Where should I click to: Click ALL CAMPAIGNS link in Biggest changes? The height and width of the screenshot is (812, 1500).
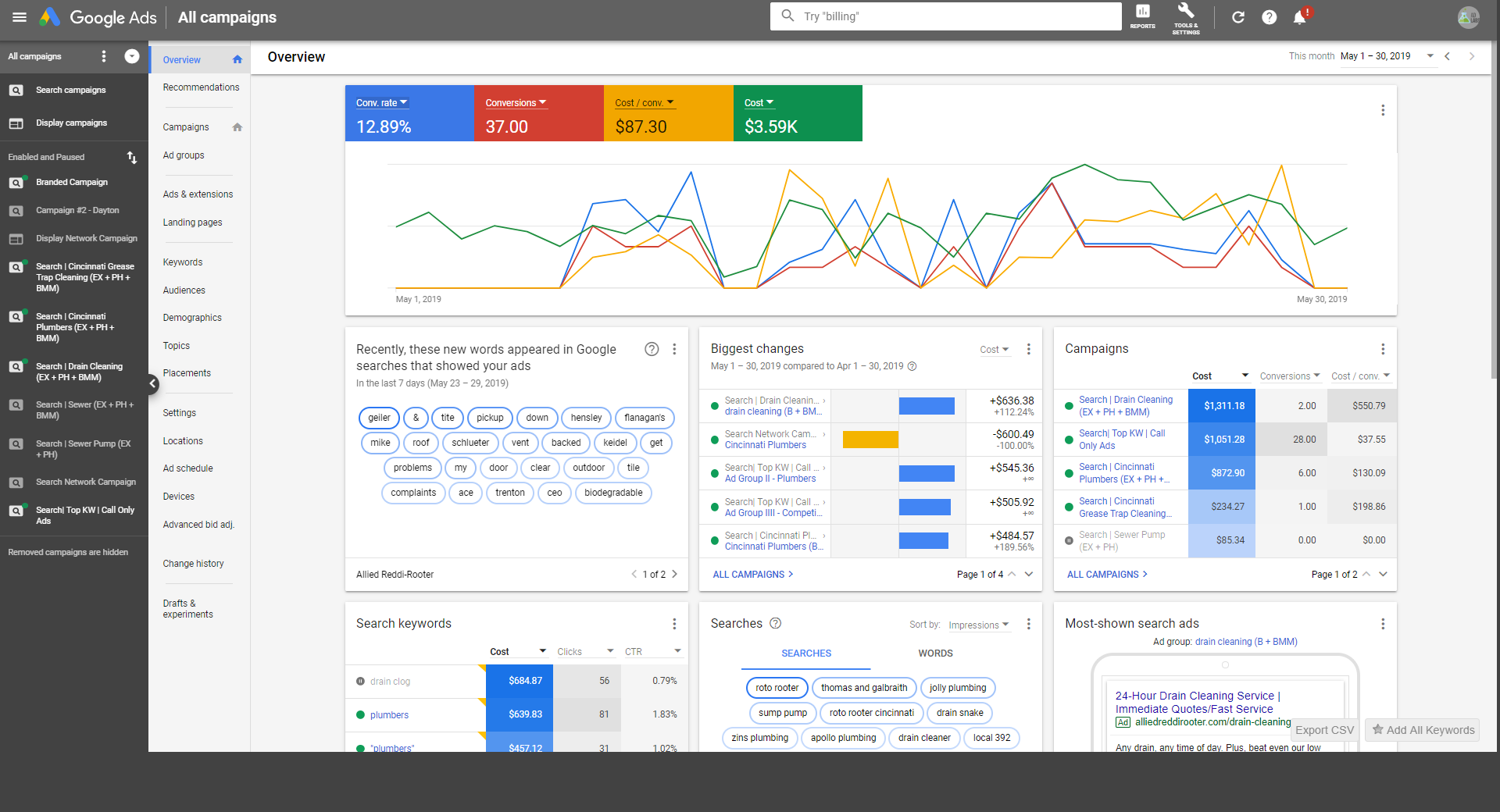tap(752, 575)
